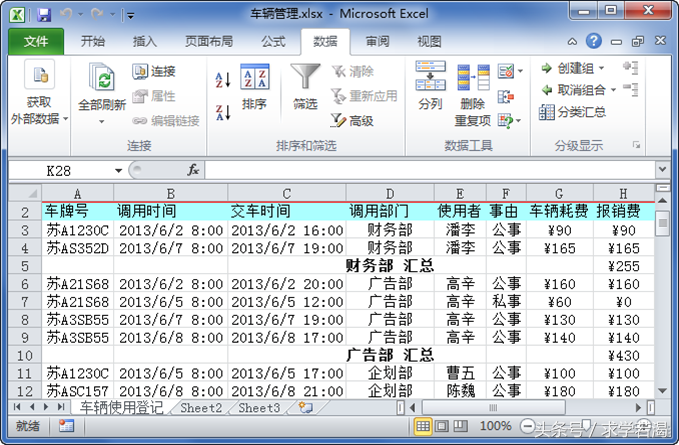
Task: Click the vertical scrollbar down arrow
Action: (x=662, y=391)
